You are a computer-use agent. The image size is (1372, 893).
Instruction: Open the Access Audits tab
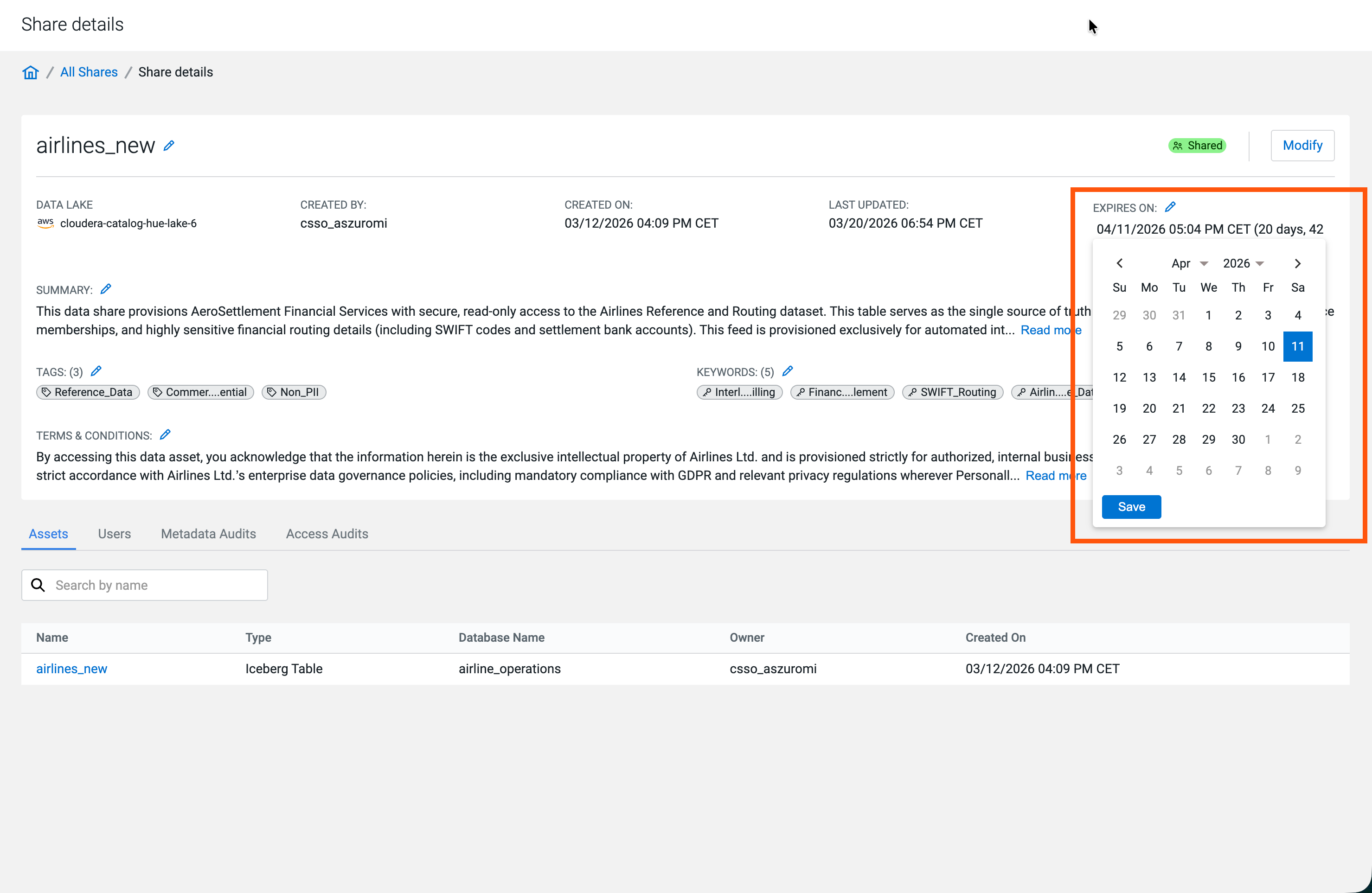click(327, 534)
